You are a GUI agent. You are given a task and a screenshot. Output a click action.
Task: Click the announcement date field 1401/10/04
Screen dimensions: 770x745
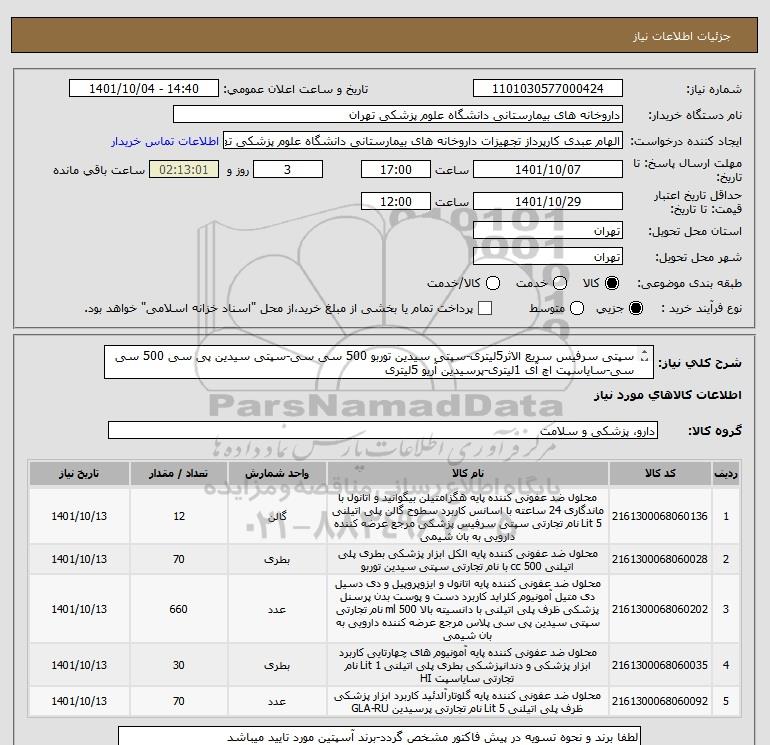pyautogui.click(x=144, y=88)
